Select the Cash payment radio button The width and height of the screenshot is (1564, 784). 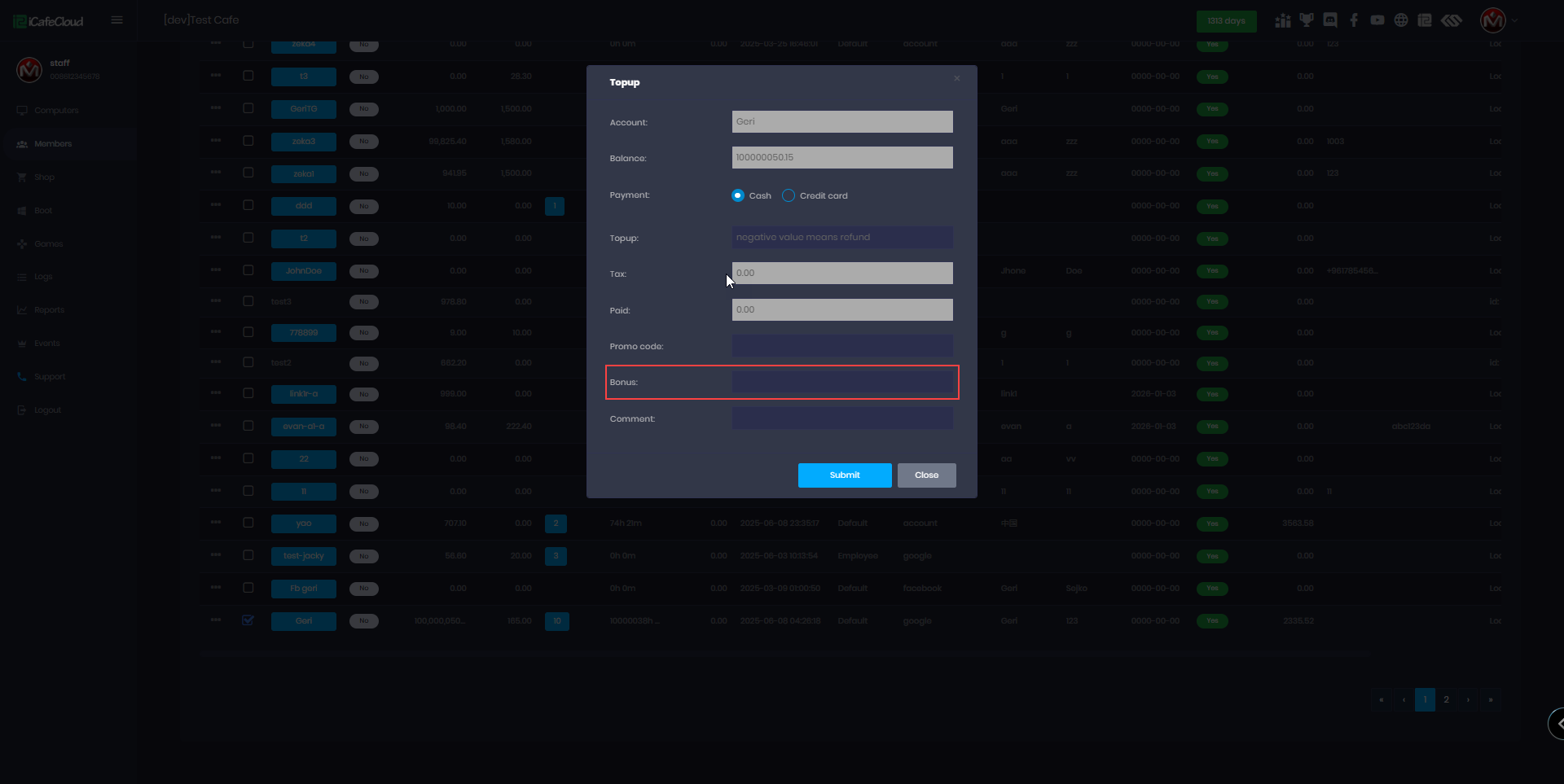click(738, 195)
